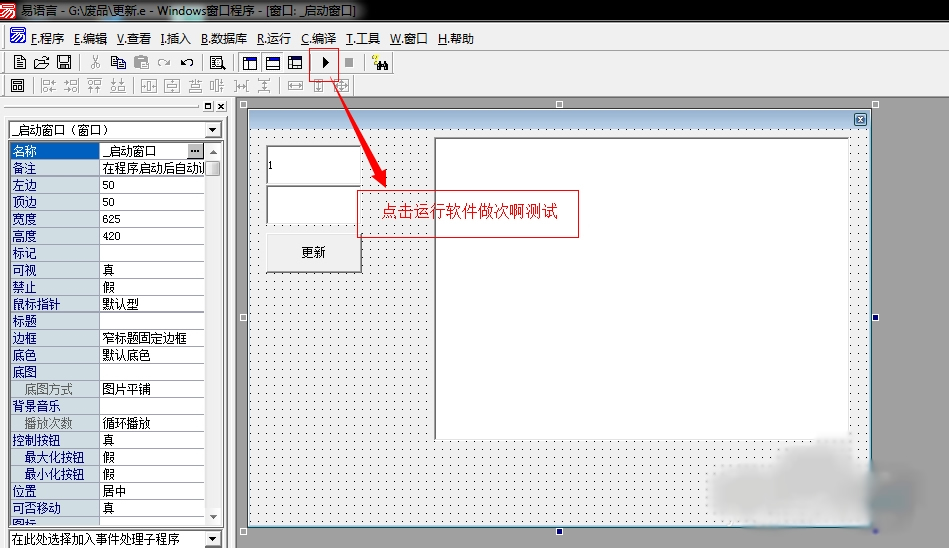
Task: Open the V.查看 menu
Action: click(134, 39)
